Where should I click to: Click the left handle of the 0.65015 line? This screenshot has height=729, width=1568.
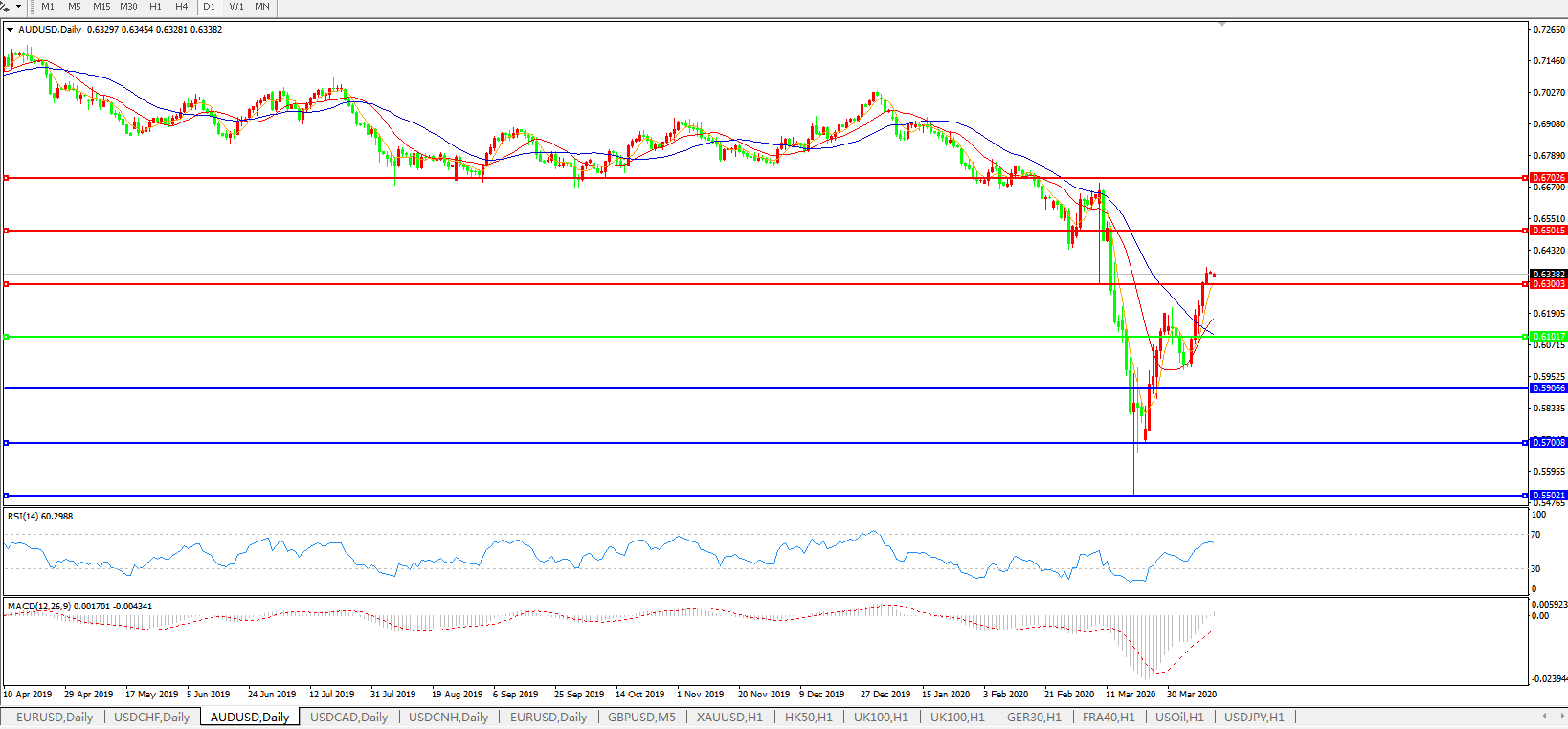[7, 231]
